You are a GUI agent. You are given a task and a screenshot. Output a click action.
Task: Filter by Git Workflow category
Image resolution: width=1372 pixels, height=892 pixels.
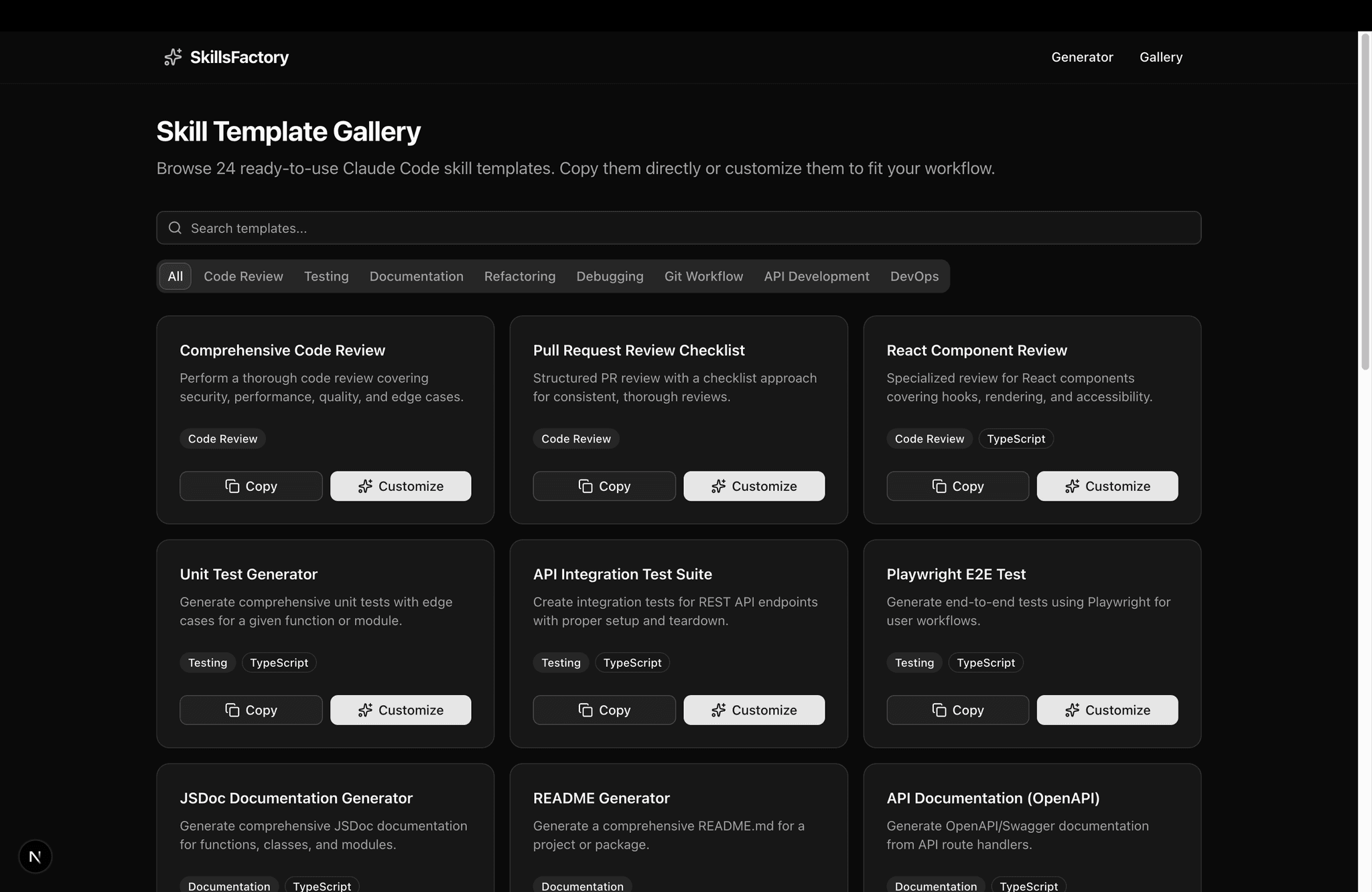[x=703, y=277]
